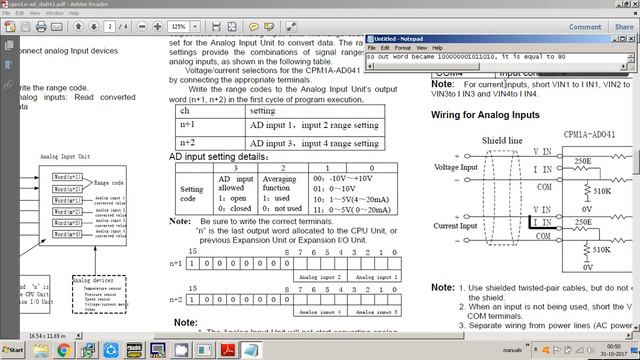Click the Adobe Reader red taskbar icon
This screenshot has width=640, height=360.
coord(228,350)
